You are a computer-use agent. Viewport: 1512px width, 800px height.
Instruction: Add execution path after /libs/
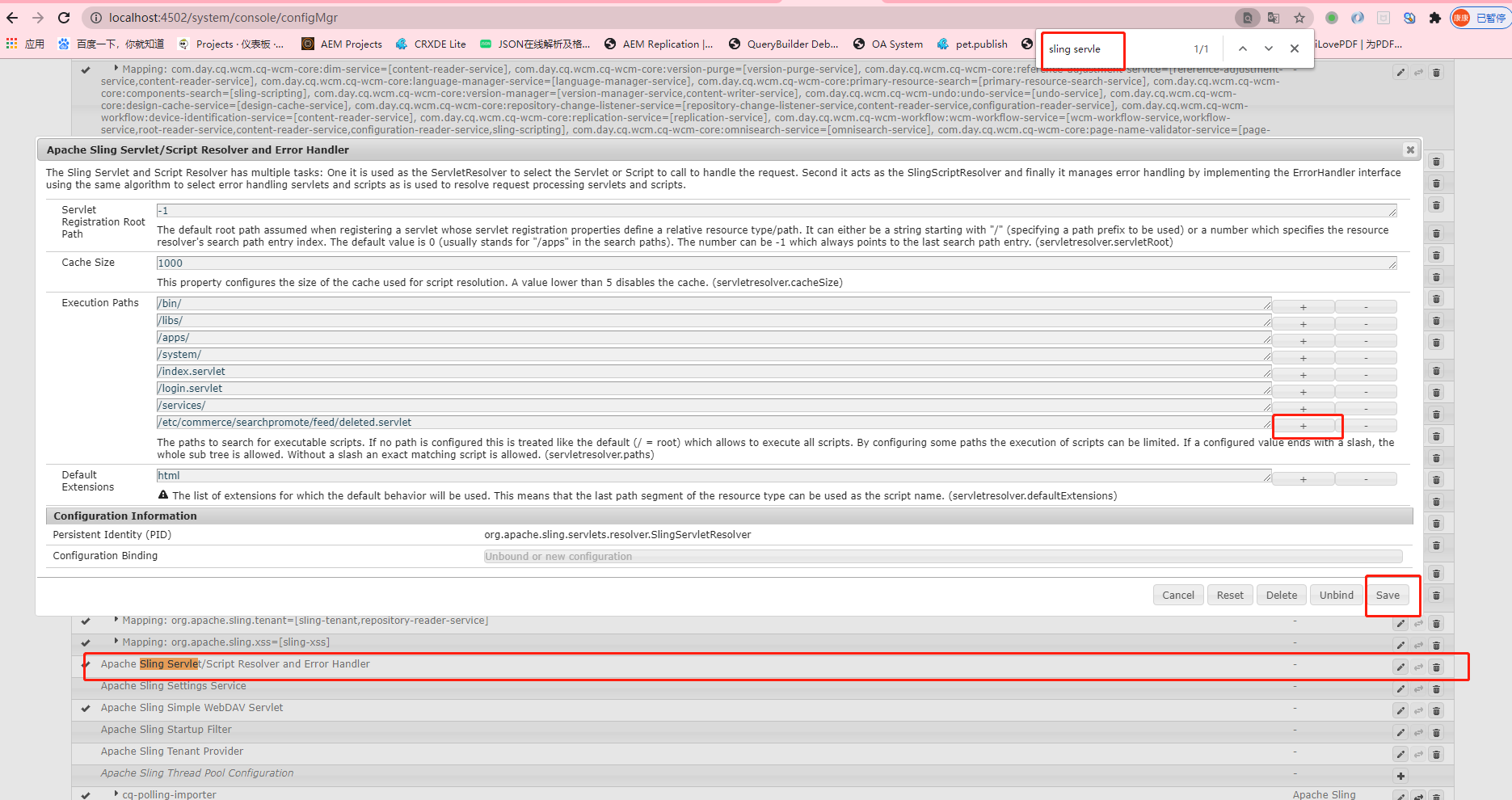[1304, 324]
